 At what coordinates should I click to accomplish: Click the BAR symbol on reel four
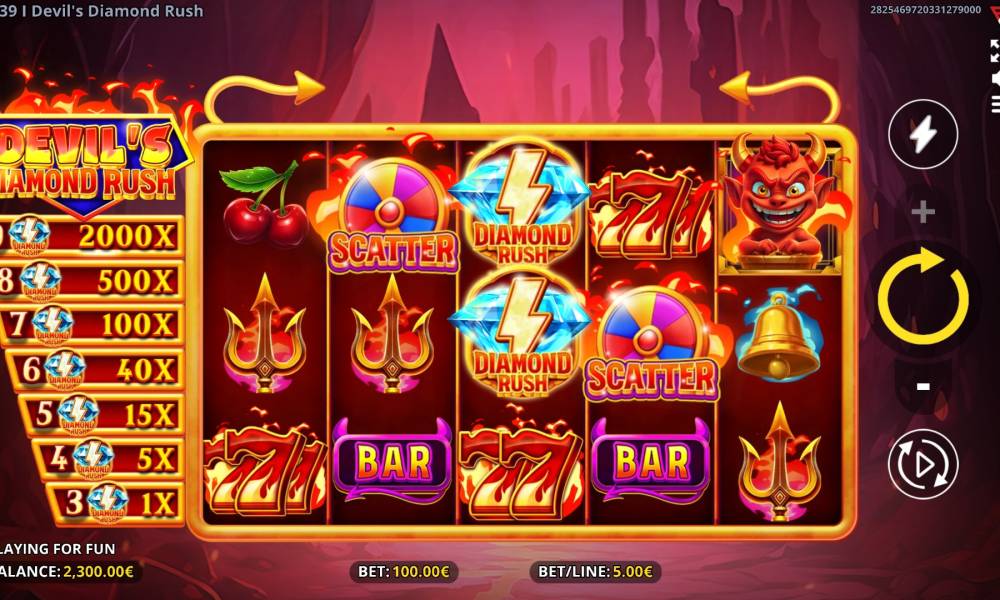click(x=651, y=460)
